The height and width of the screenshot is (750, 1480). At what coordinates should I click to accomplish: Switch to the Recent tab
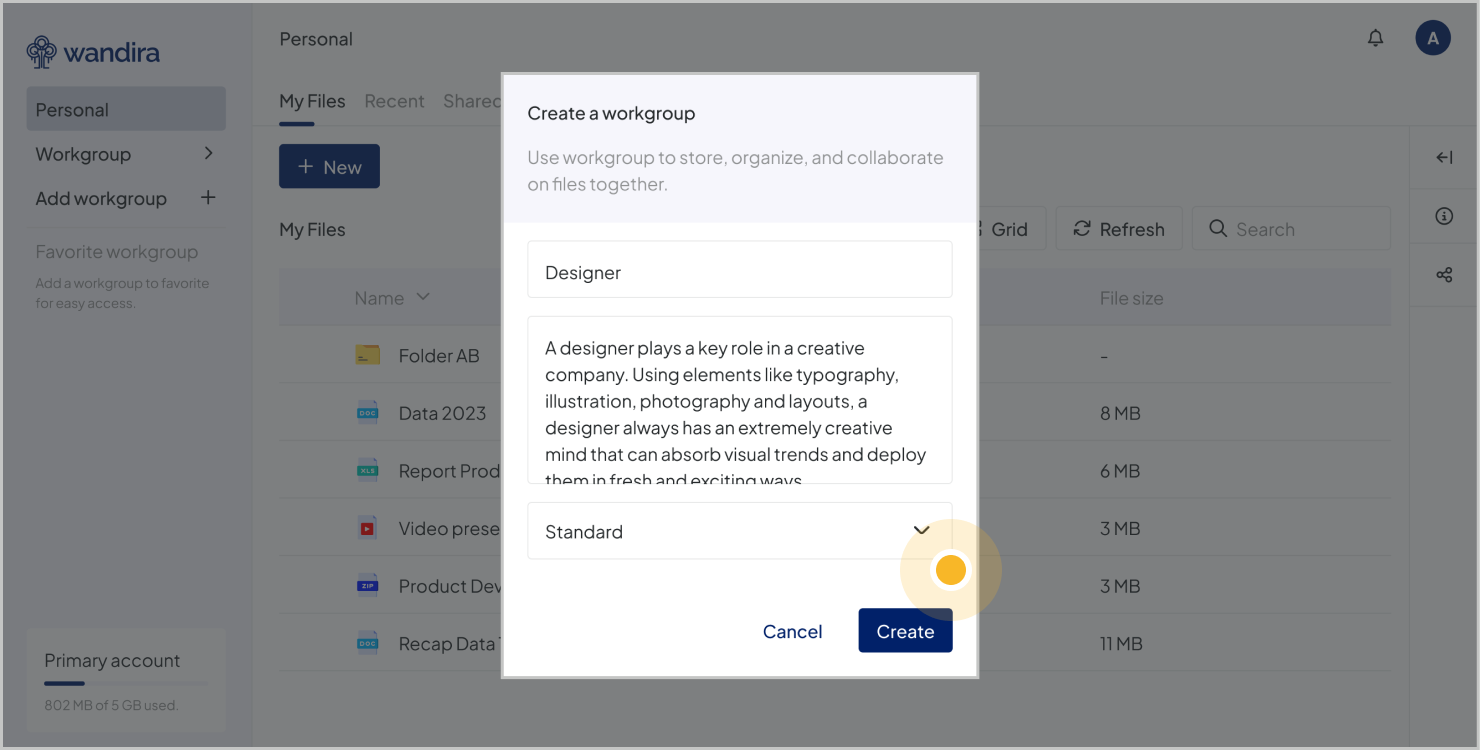coord(394,101)
